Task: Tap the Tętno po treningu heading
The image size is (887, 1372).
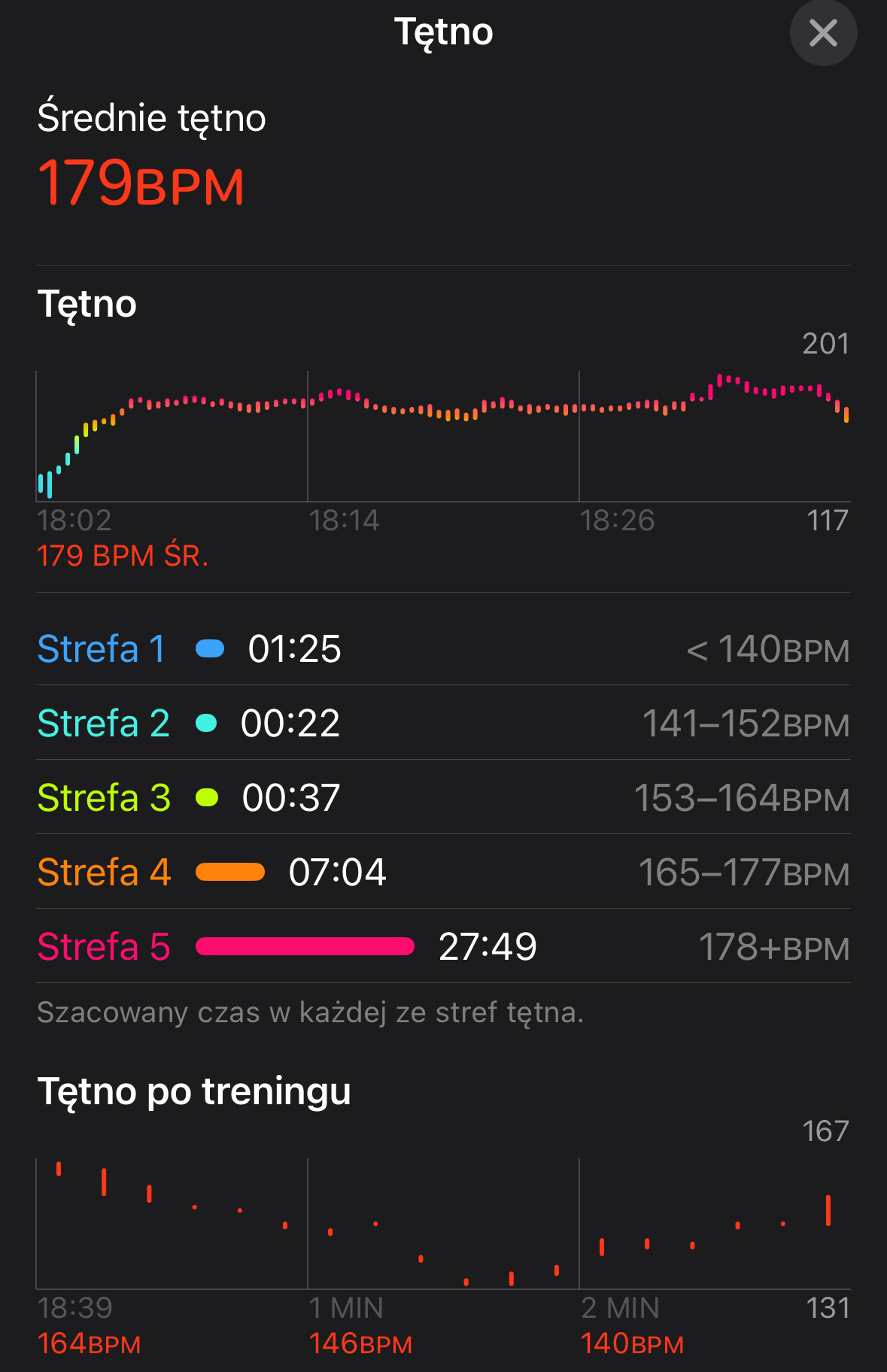Action: point(194,1091)
